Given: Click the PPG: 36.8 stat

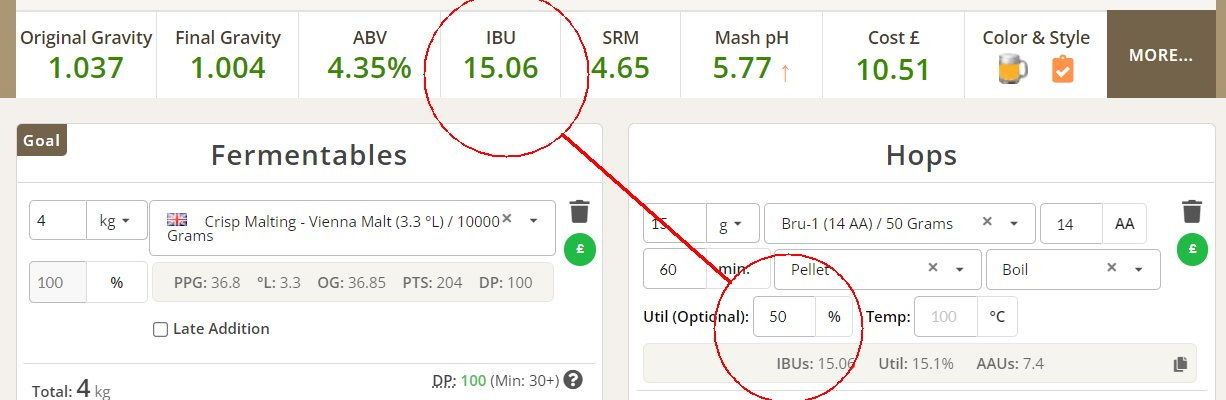Looking at the screenshot, I should 207,283.
